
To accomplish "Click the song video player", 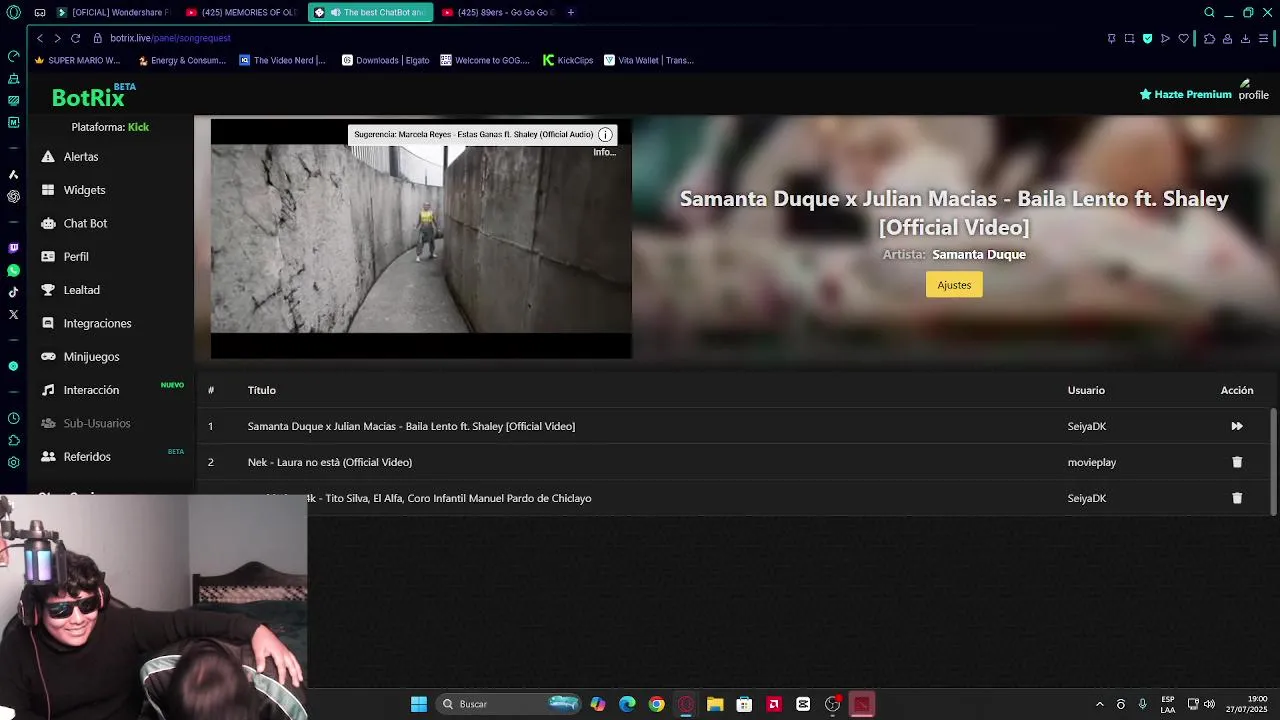I will click(421, 238).
